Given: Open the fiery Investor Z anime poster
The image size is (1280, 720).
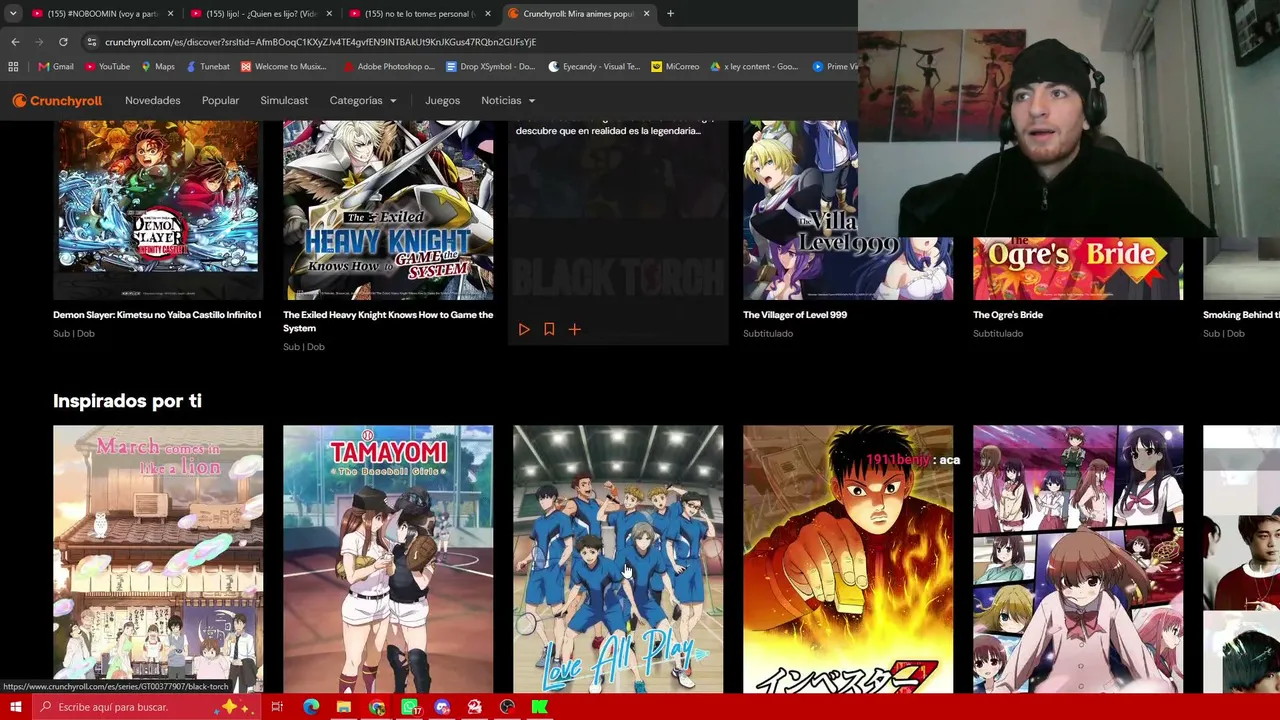Looking at the screenshot, I should tap(848, 559).
